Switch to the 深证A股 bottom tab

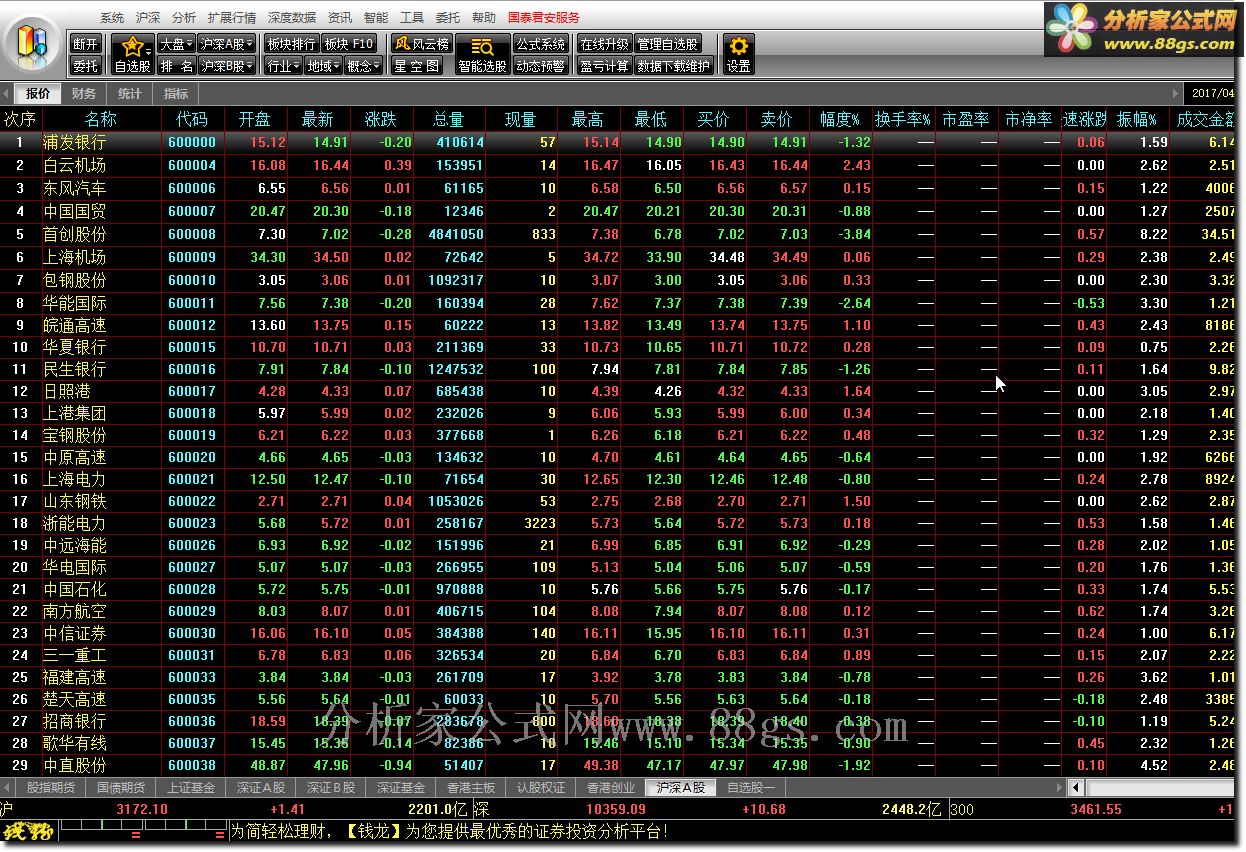tap(261, 788)
